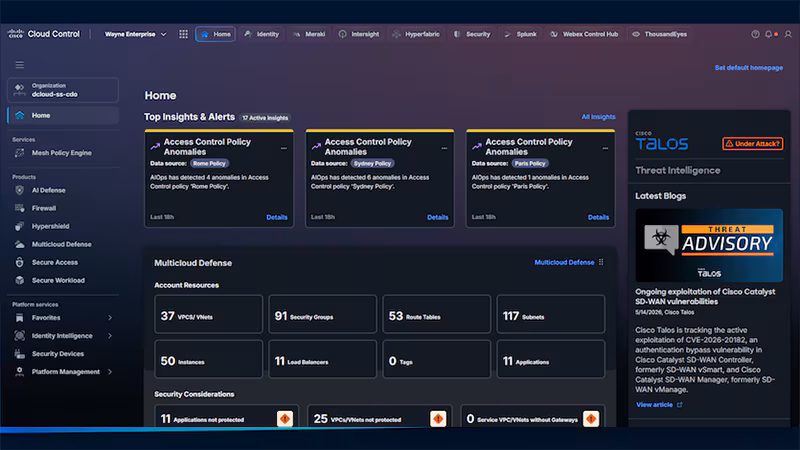Screen dimensions: 800x450
Task: Click the Cisco logo in header
Action: 15,34
